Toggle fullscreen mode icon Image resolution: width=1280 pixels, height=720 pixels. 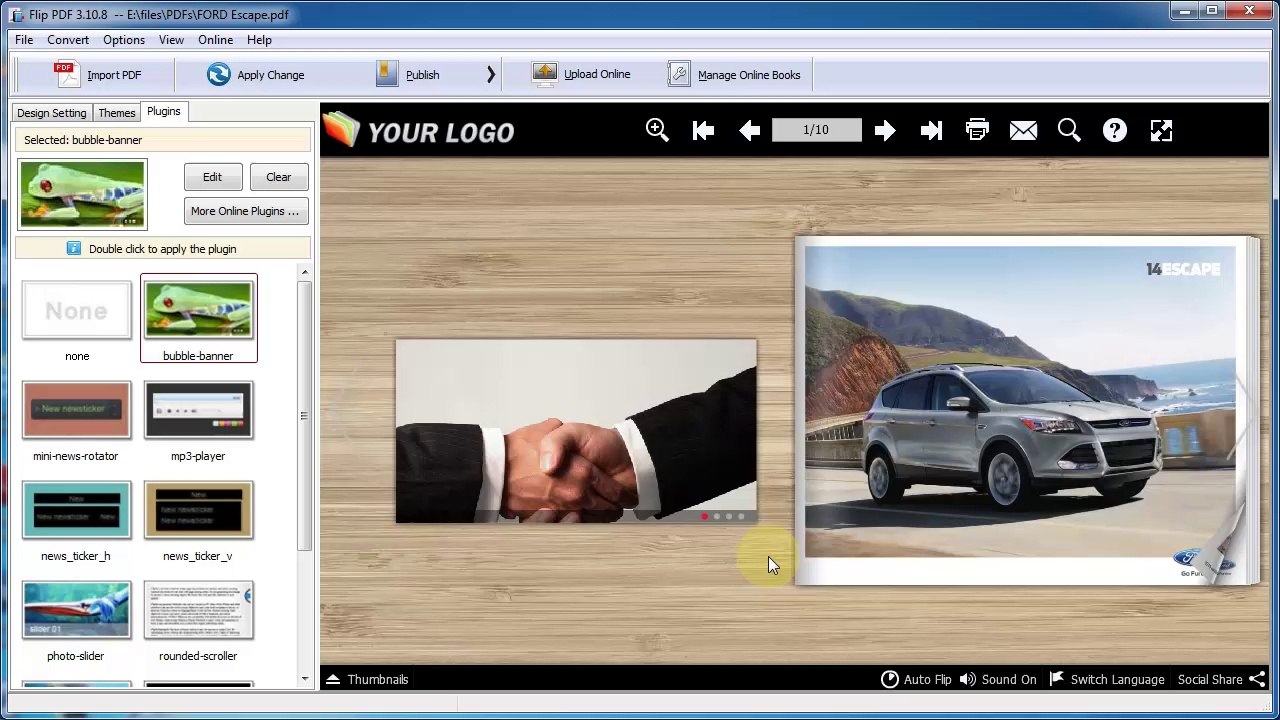click(1161, 130)
